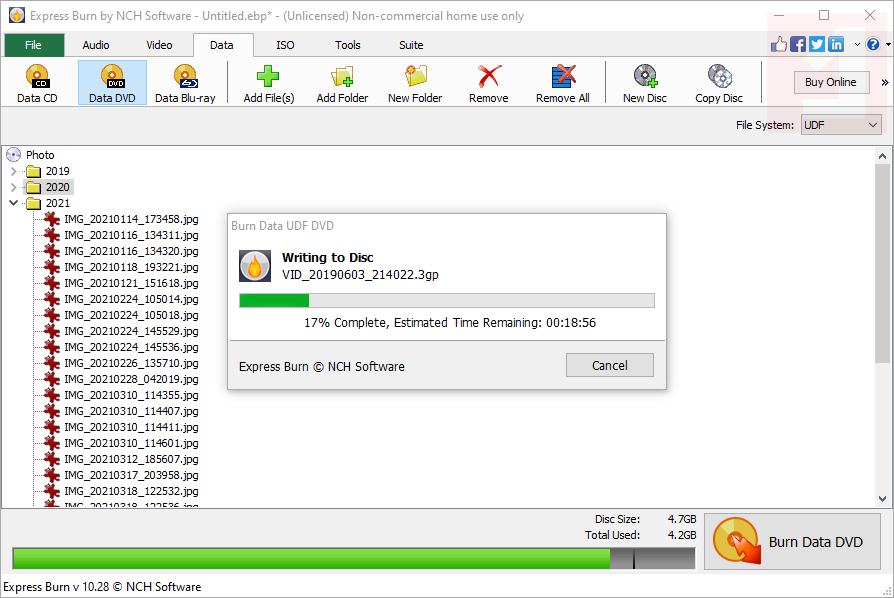Click the Photo disc root icon
This screenshot has width=894, height=598.
click(14, 154)
